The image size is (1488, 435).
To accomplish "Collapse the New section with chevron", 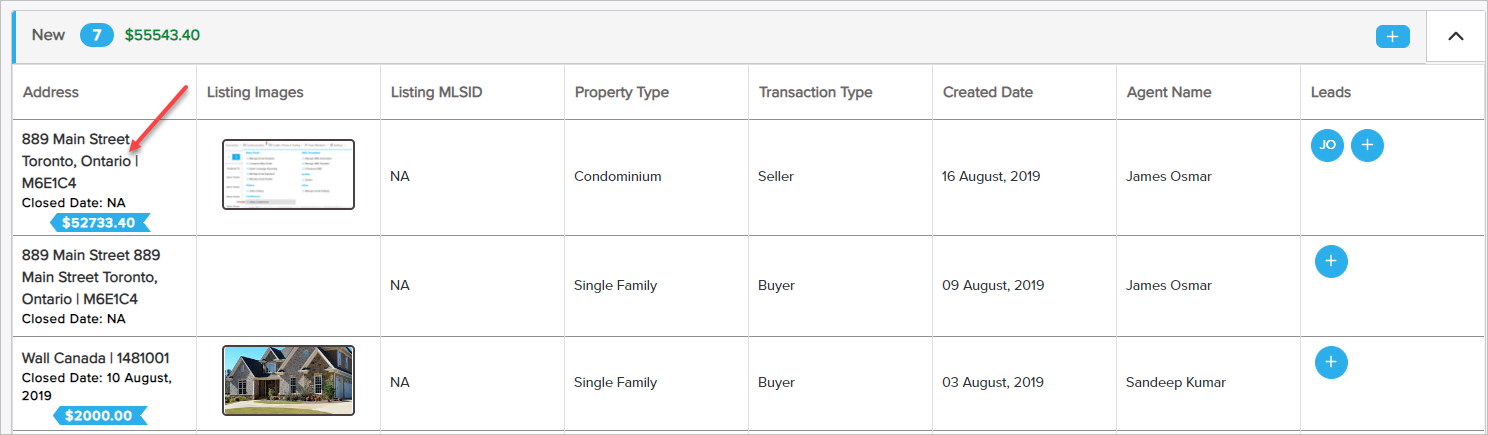I will point(1456,36).
